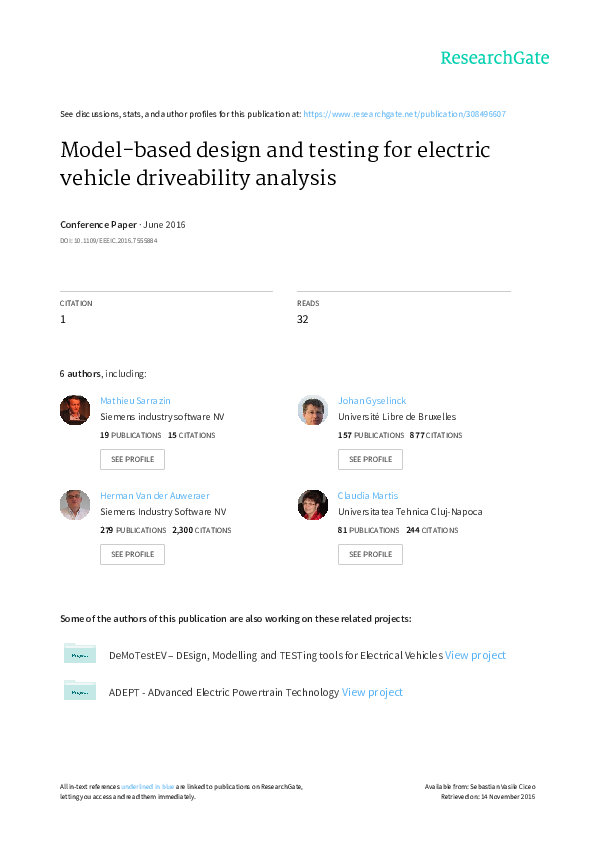
Task: Click SEE PROFILE under Johan Gyselinck
Action: click(x=370, y=459)
